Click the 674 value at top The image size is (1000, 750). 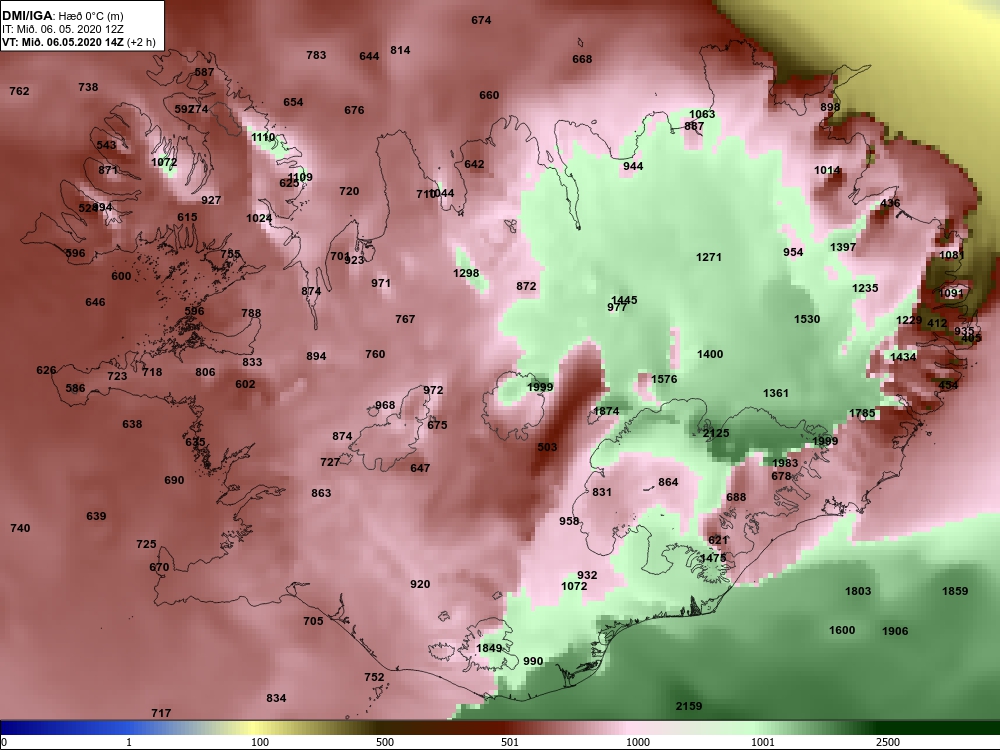tap(481, 20)
